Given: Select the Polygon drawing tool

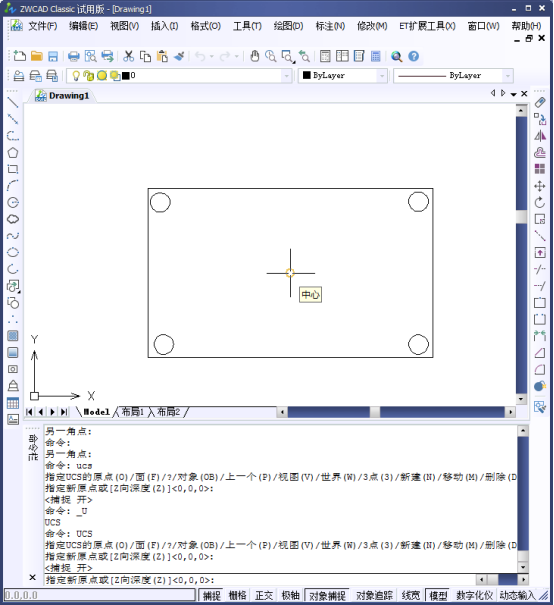Looking at the screenshot, I should tap(13, 152).
